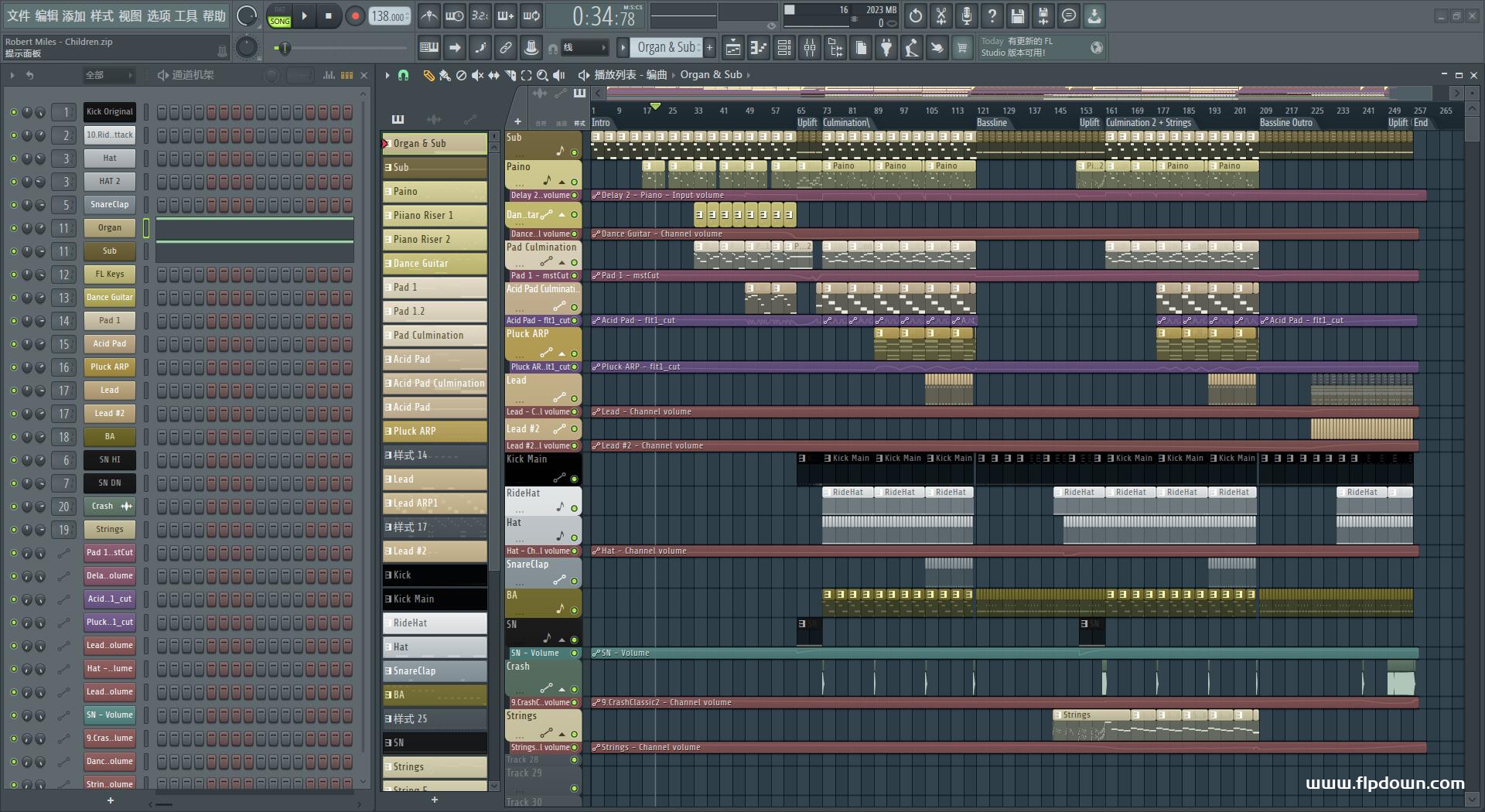
Task: Select the playlist zoom magnifier tool
Action: (x=542, y=75)
